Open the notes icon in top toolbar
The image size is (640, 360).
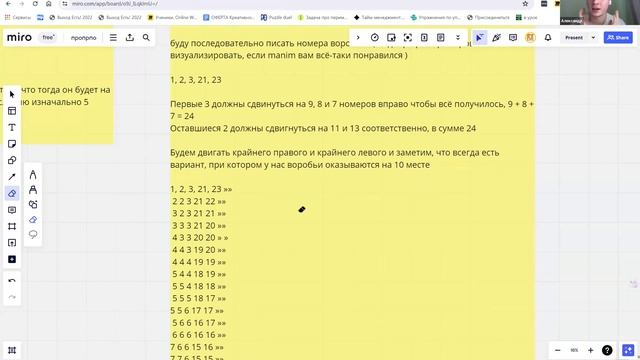point(440,38)
